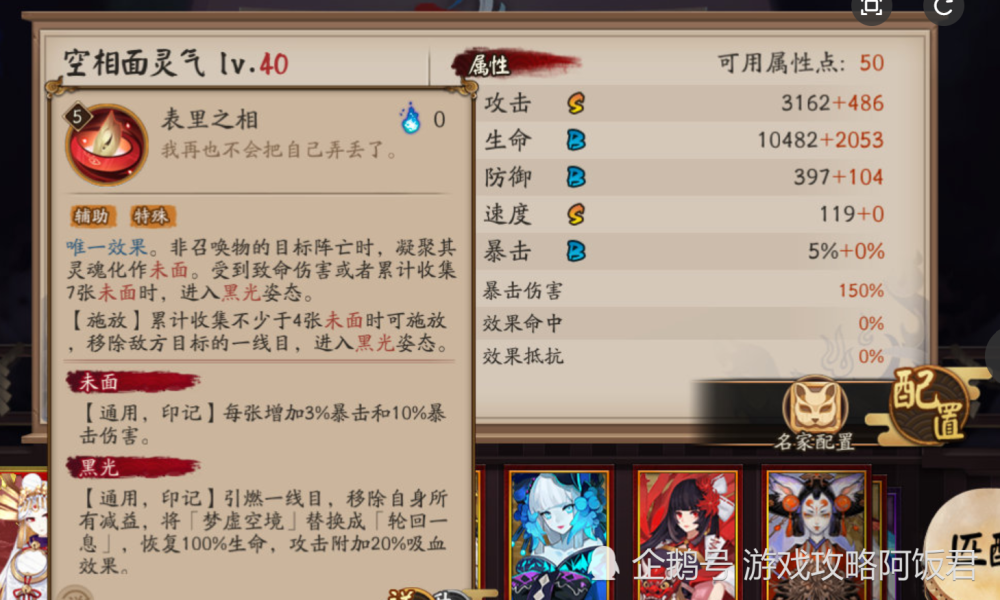Open 名家配置 fox mask icon
The width and height of the screenshot is (1000, 600).
click(x=815, y=406)
